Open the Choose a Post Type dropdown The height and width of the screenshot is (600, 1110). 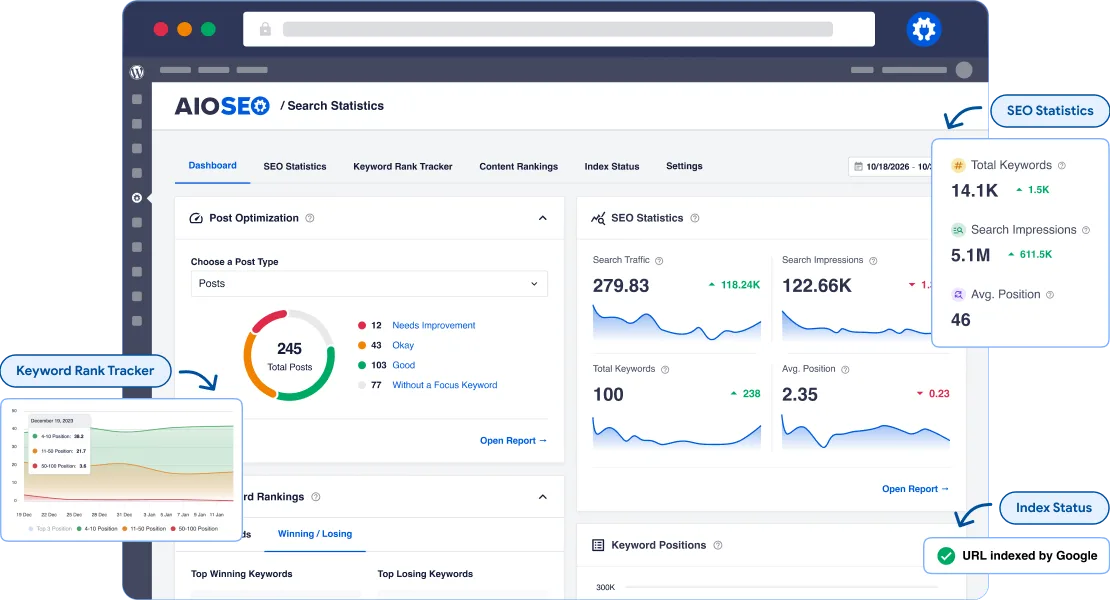click(x=369, y=283)
